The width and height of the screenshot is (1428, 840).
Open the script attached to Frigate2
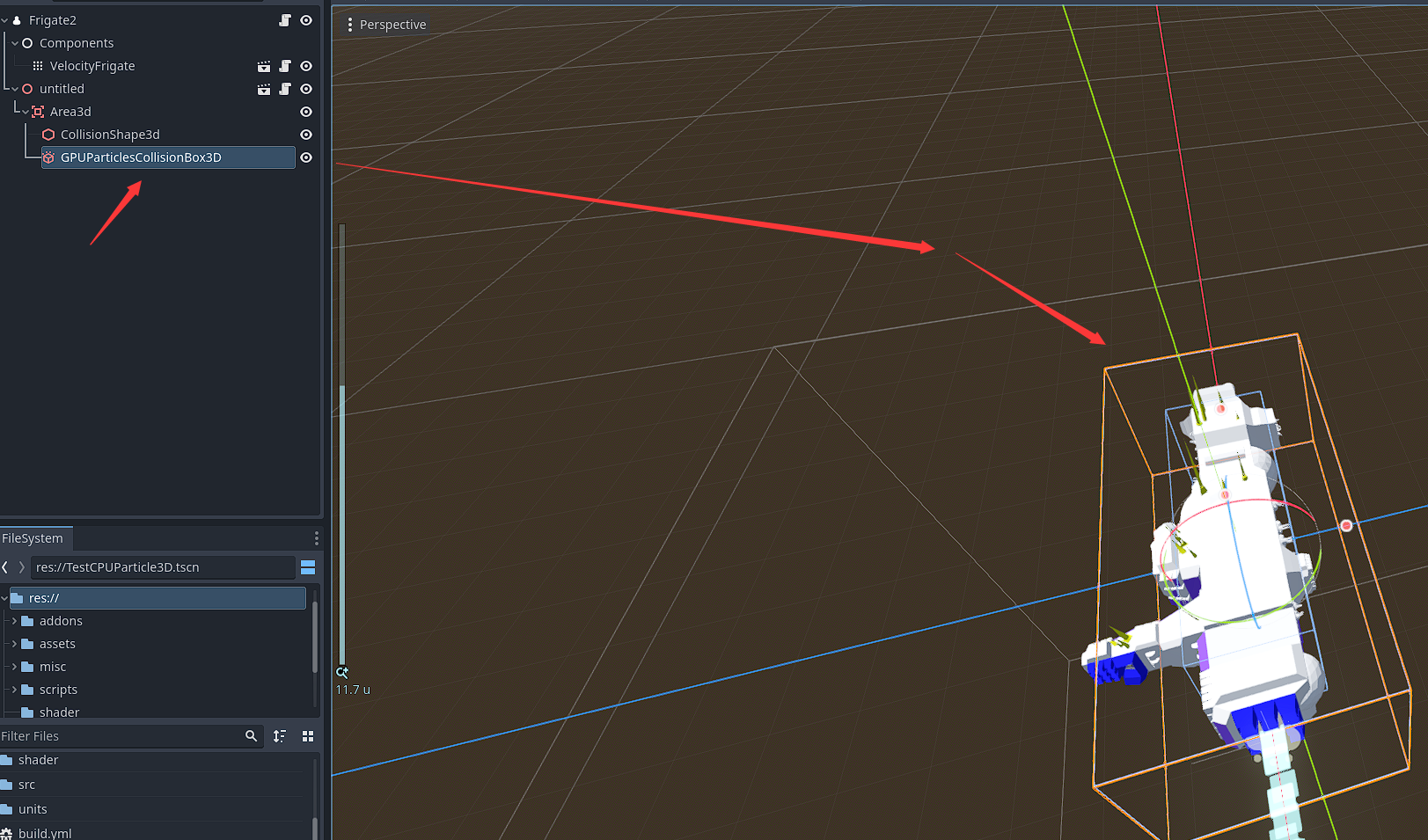285,20
